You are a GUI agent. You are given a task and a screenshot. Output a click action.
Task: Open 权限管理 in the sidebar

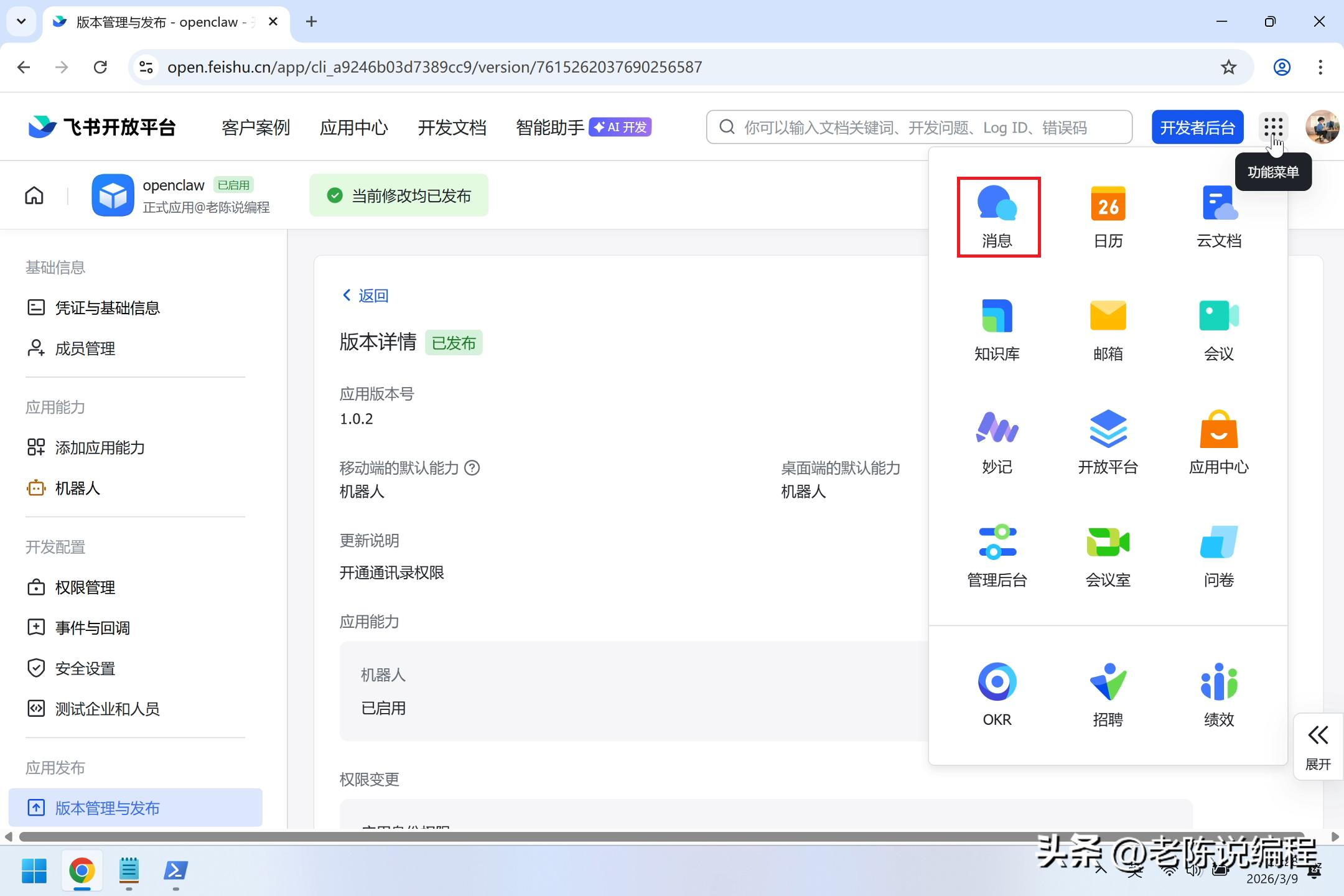click(85, 587)
